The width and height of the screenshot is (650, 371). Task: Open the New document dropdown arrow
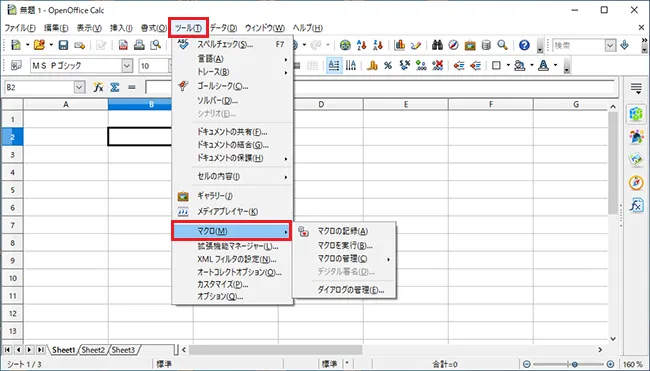click(27, 45)
